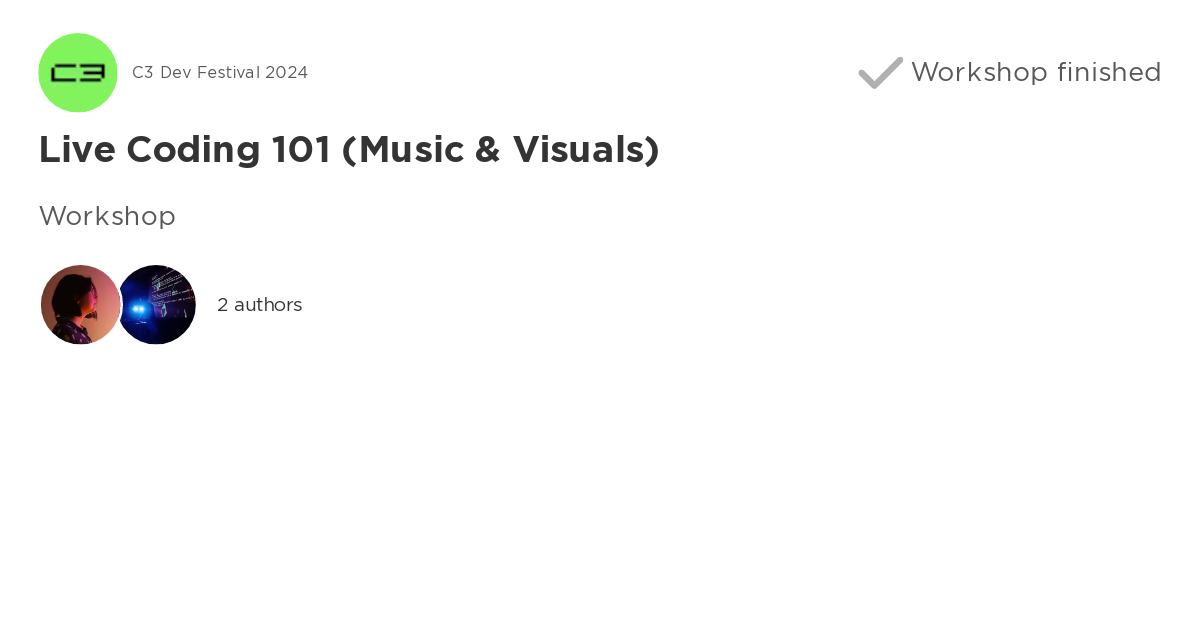Click the word Music in the heading

tap(412, 150)
